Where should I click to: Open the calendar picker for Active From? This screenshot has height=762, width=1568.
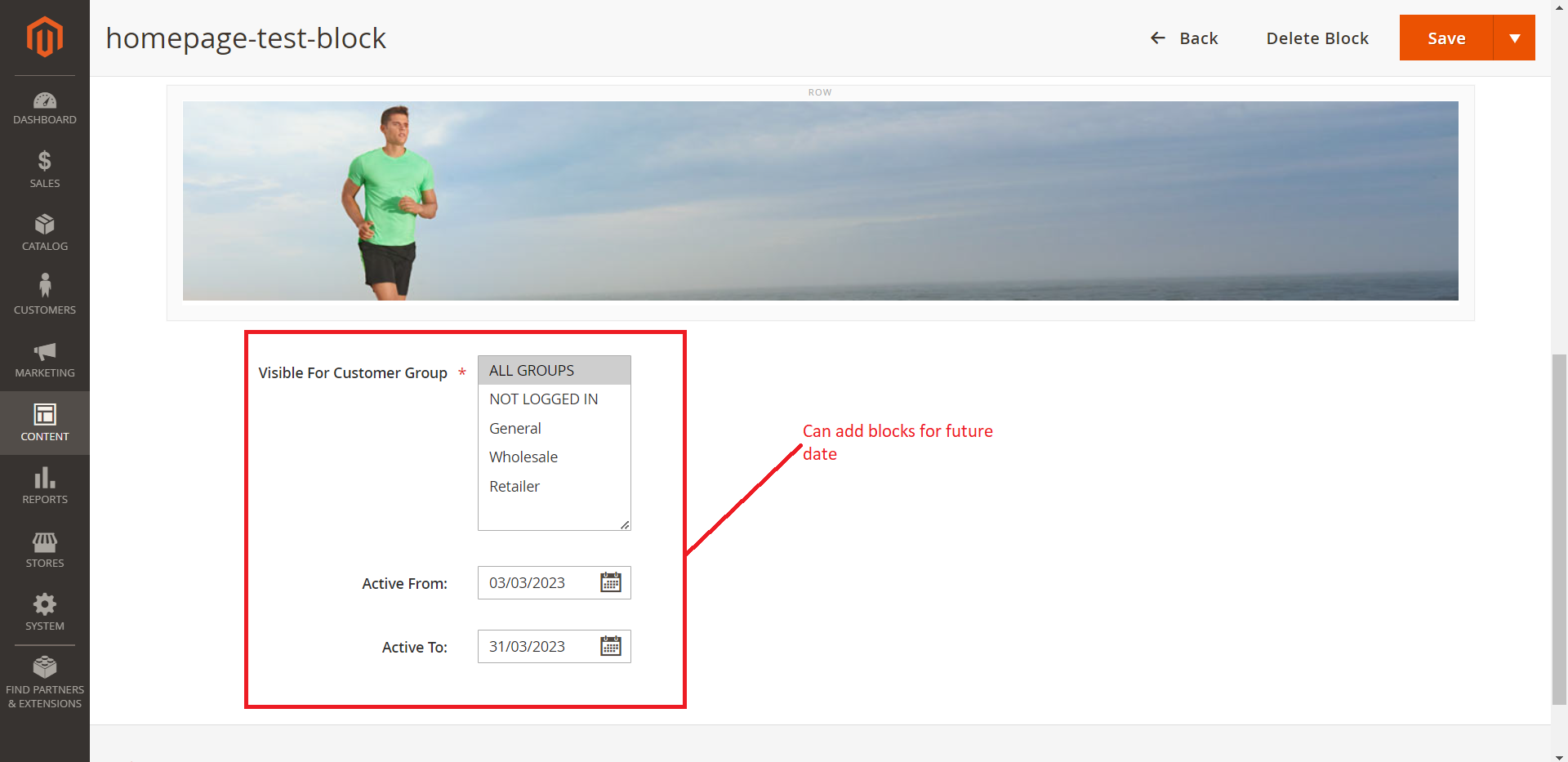(x=611, y=582)
